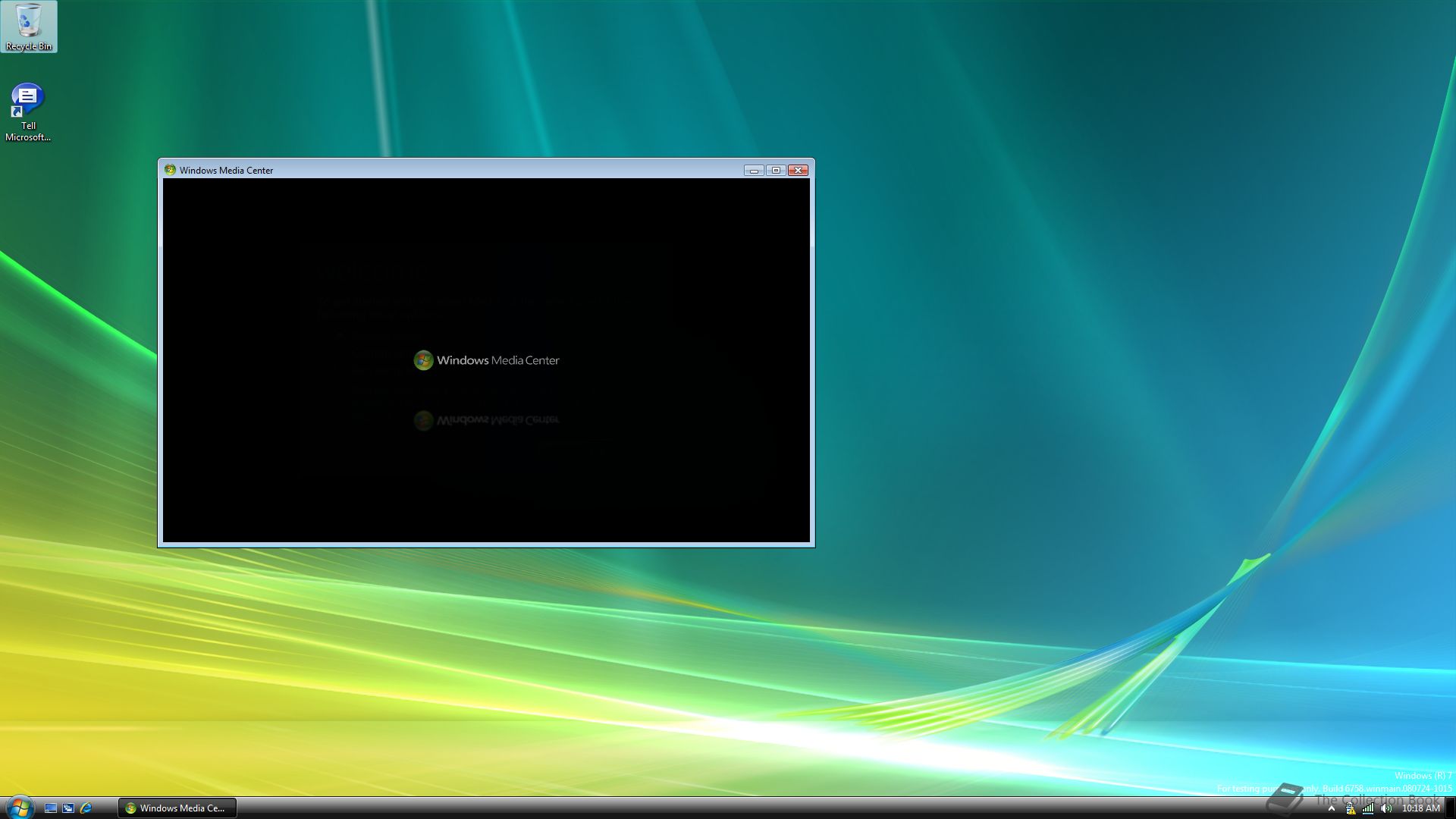Show hidden system tray icons
Image resolution: width=1456 pixels, height=819 pixels.
tap(1331, 808)
